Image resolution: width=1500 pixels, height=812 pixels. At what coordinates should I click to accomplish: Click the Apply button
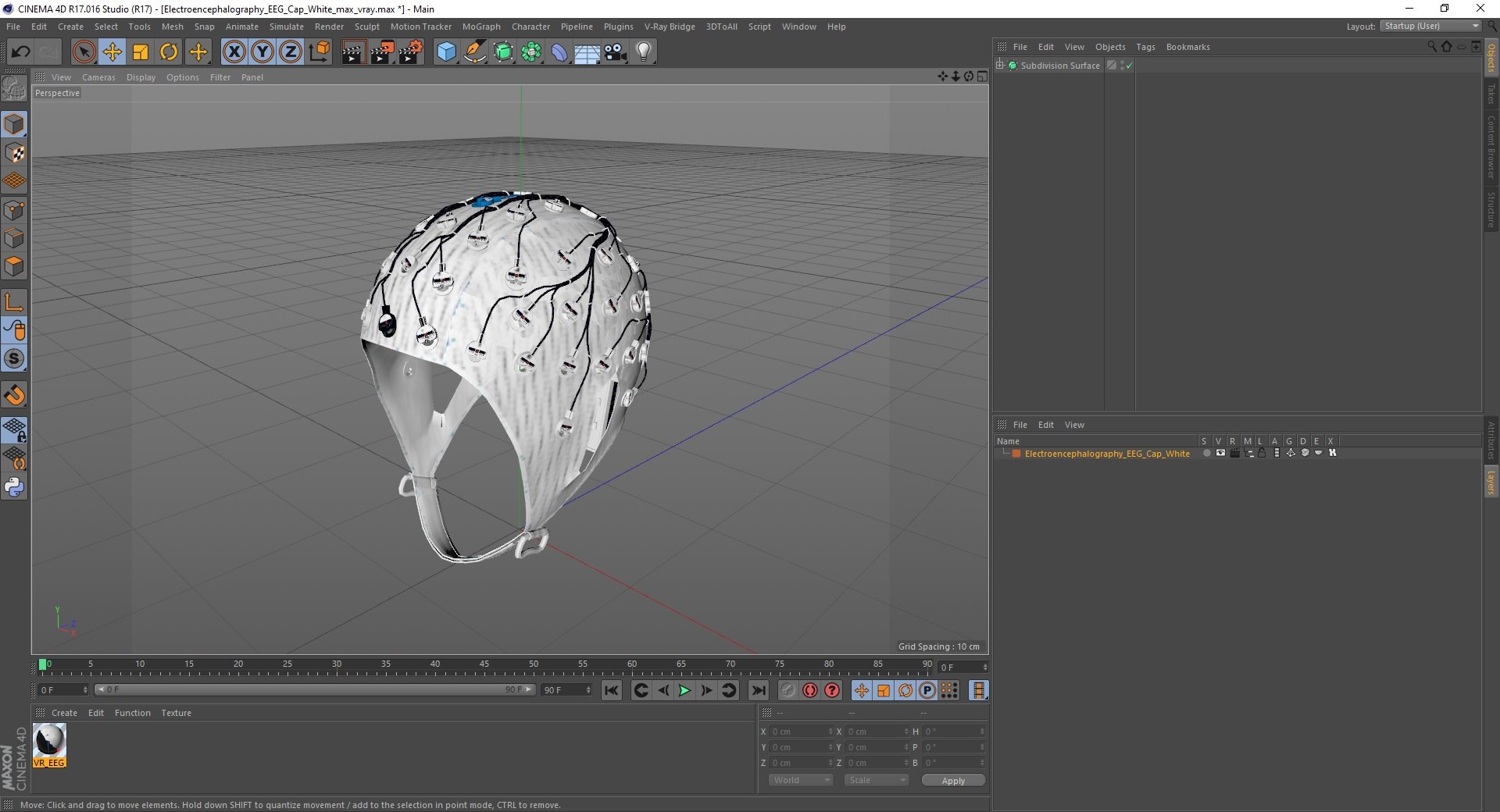(953, 781)
